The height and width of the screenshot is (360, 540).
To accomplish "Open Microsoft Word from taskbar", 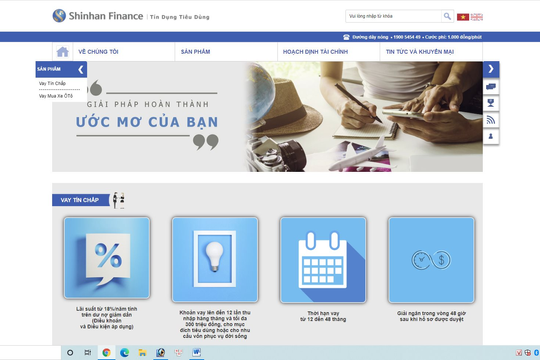I will pyautogui.click(x=196, y=352).
